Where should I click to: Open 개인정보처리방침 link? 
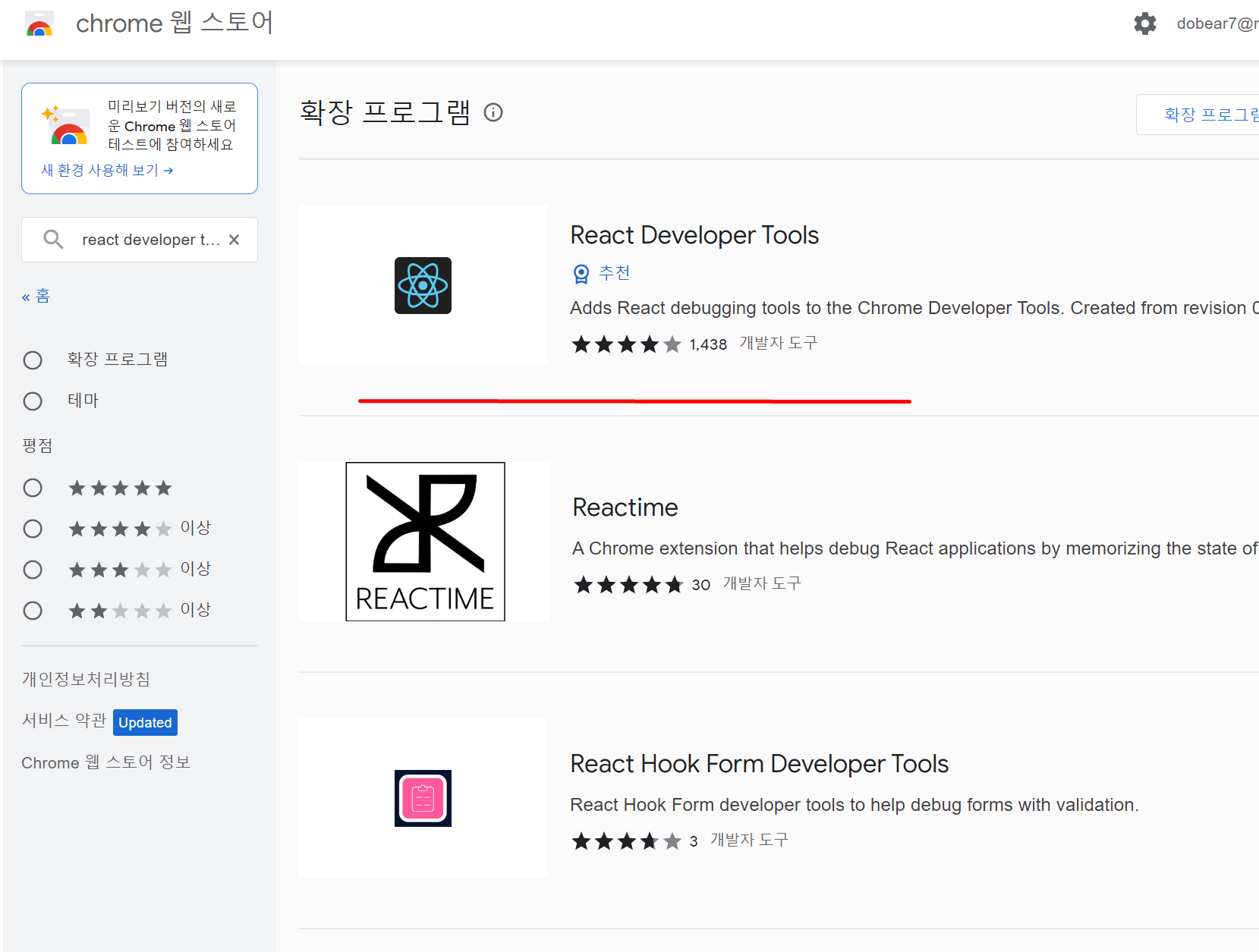(86, 679)
